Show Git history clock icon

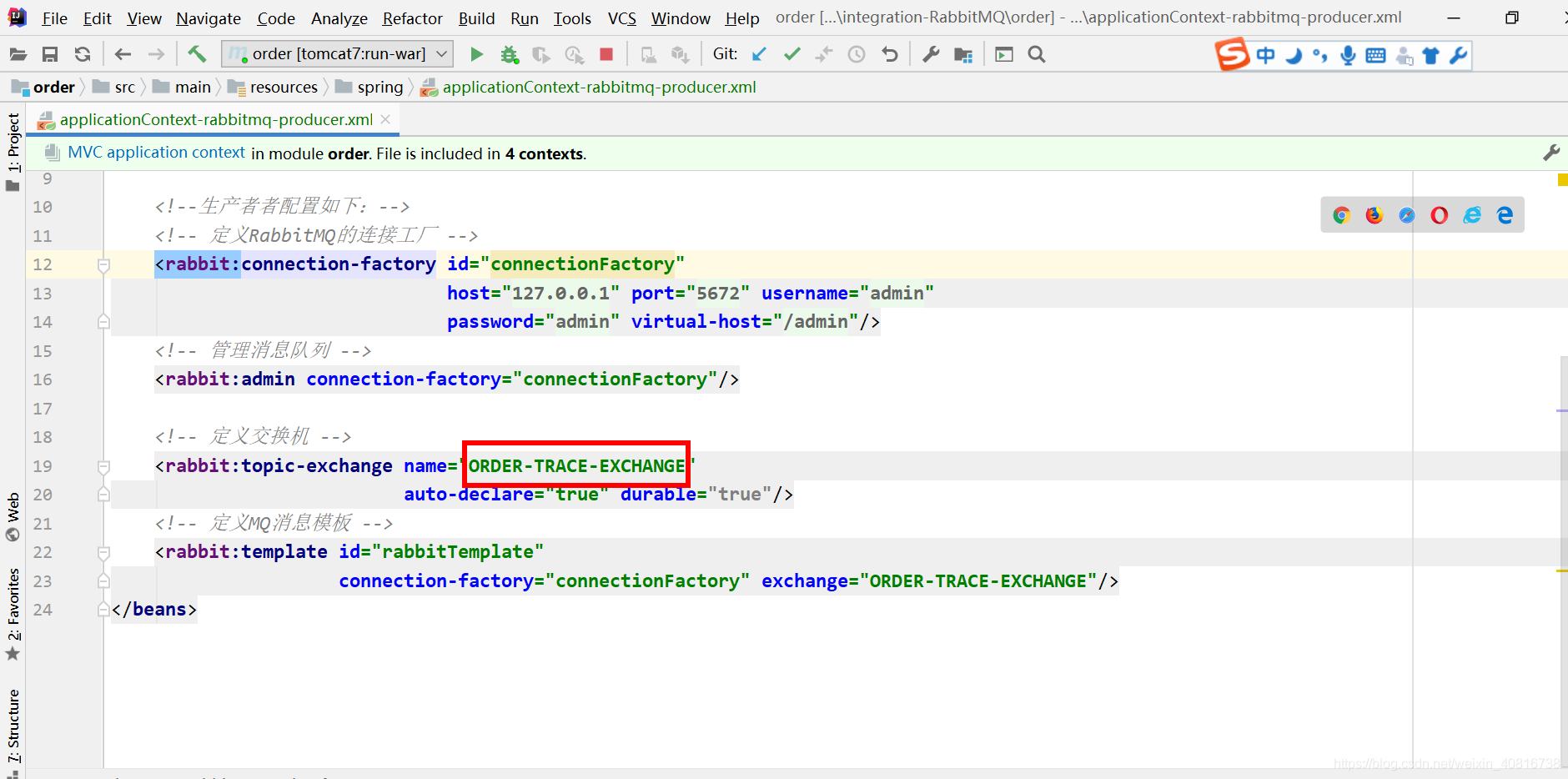857,54
